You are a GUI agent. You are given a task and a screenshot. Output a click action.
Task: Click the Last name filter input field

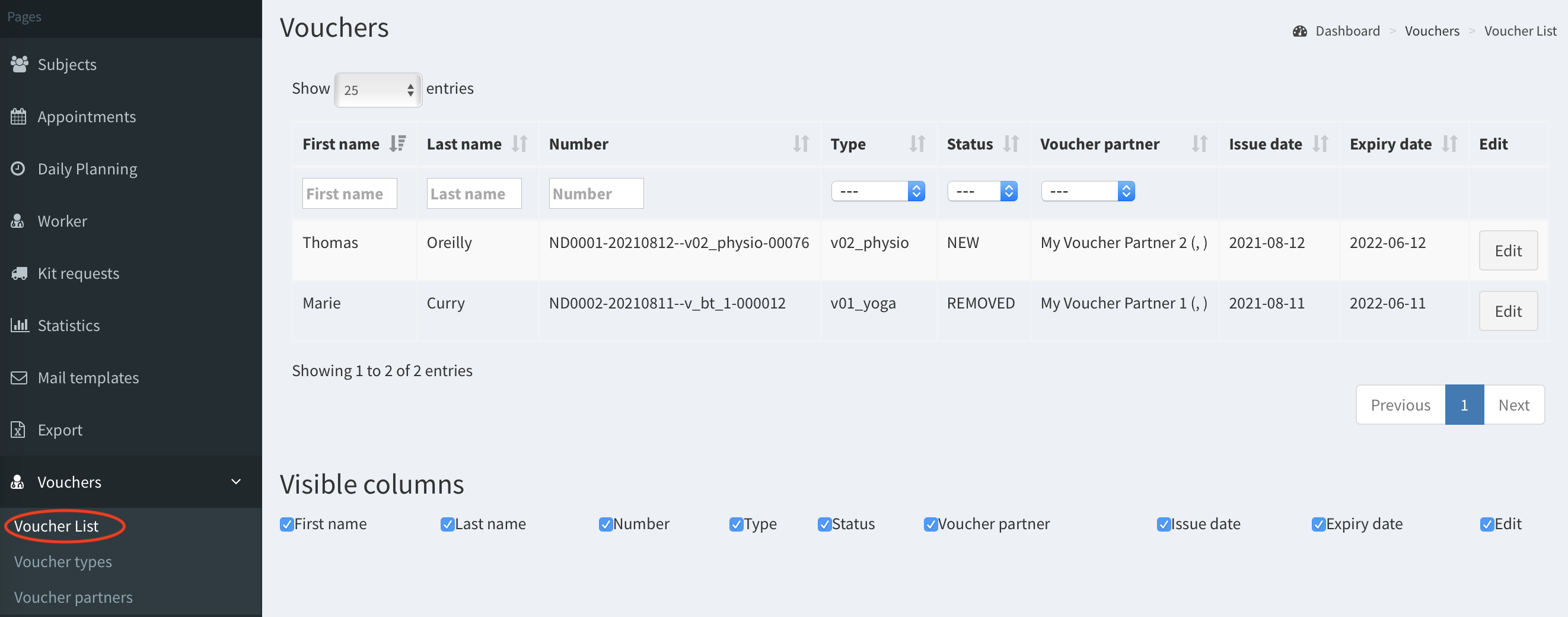(474, 193)
